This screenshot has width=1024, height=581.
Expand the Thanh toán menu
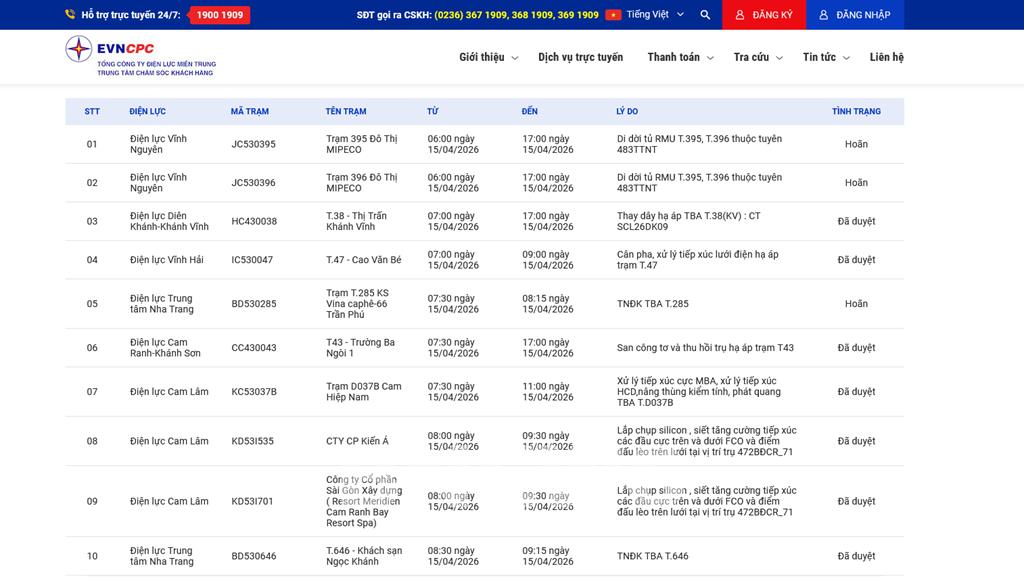[680, 58]
